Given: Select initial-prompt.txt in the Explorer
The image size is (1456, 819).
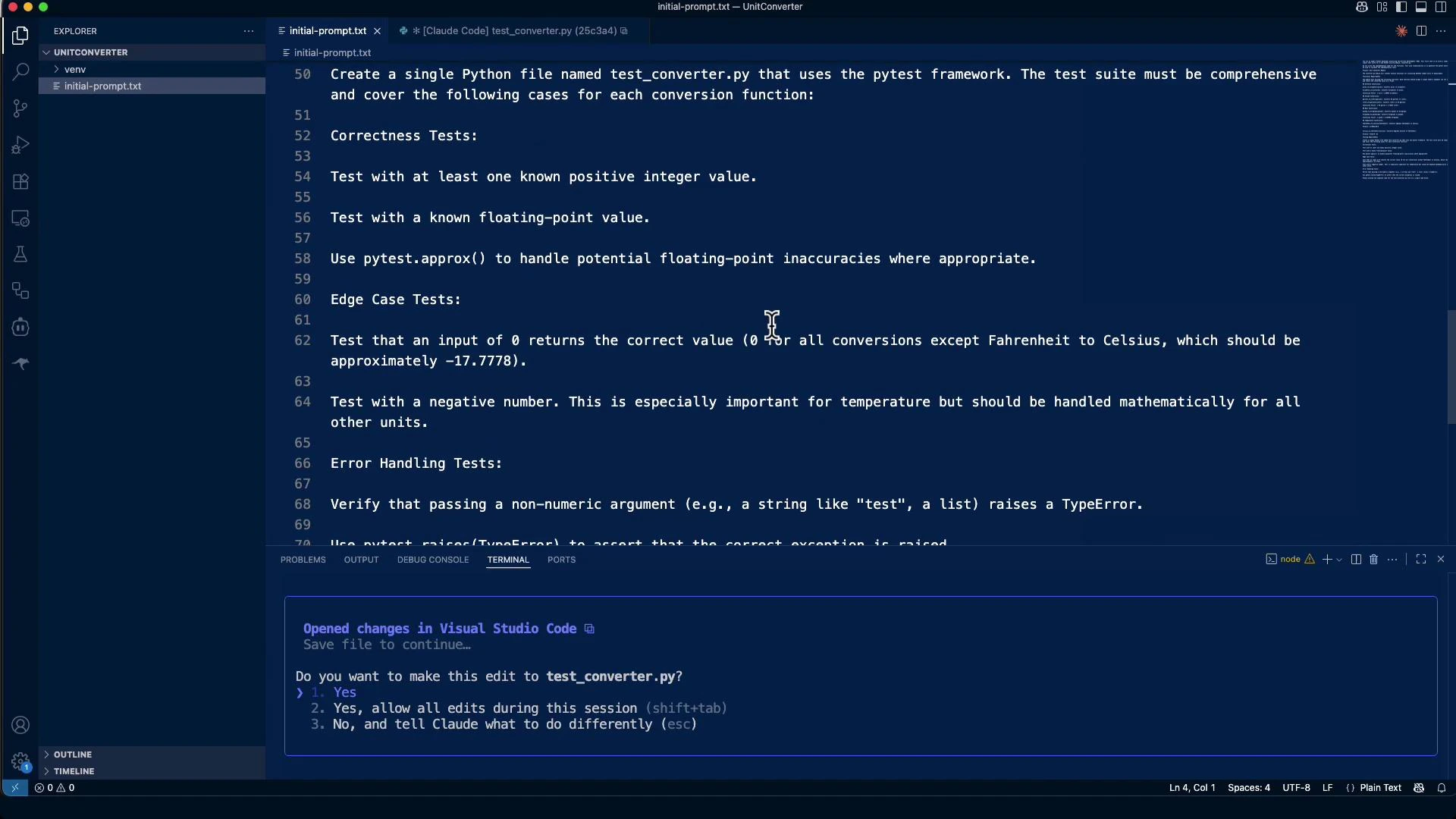Looking at the screenshot, I should [x=103, y=86].
